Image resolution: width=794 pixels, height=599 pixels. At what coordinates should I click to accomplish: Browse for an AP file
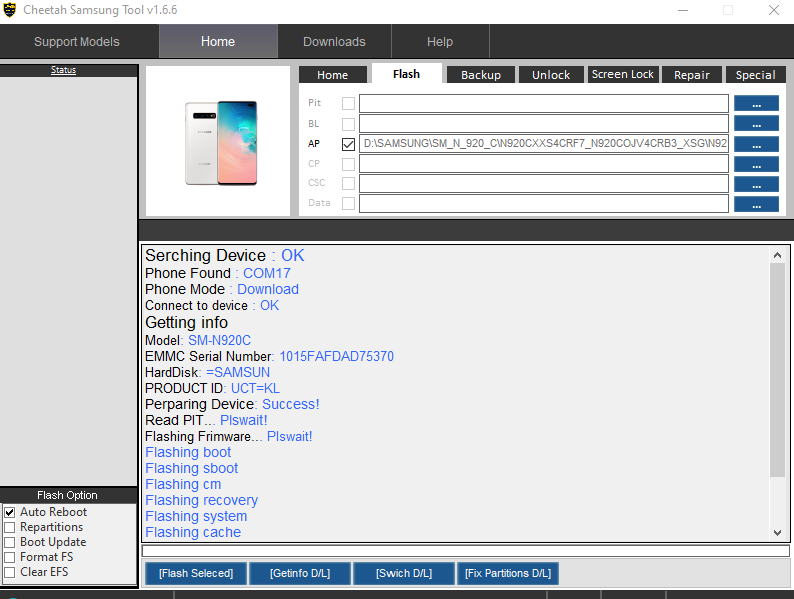coord(756,144)
